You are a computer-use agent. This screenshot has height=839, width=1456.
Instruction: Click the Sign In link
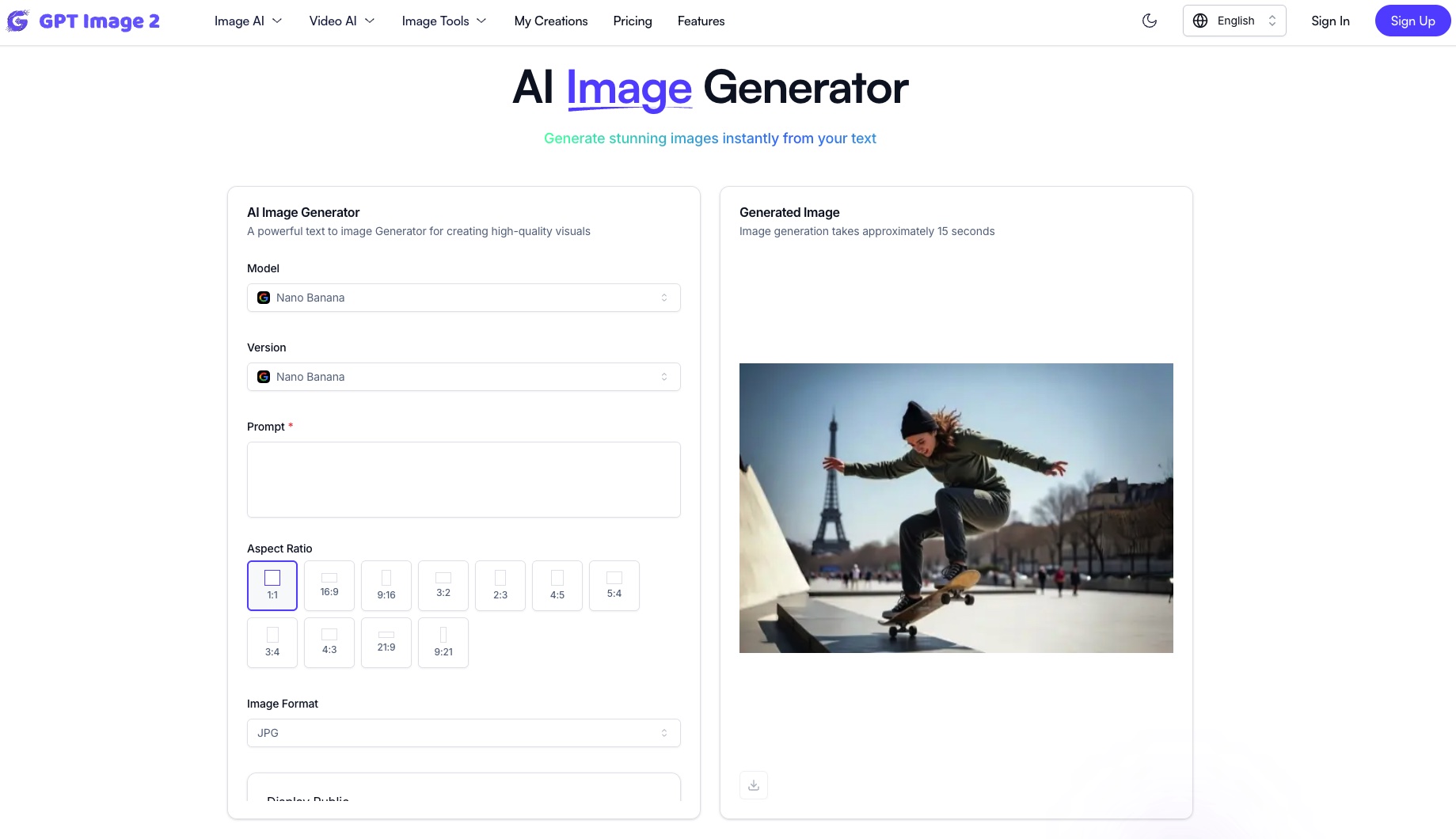1330,21
